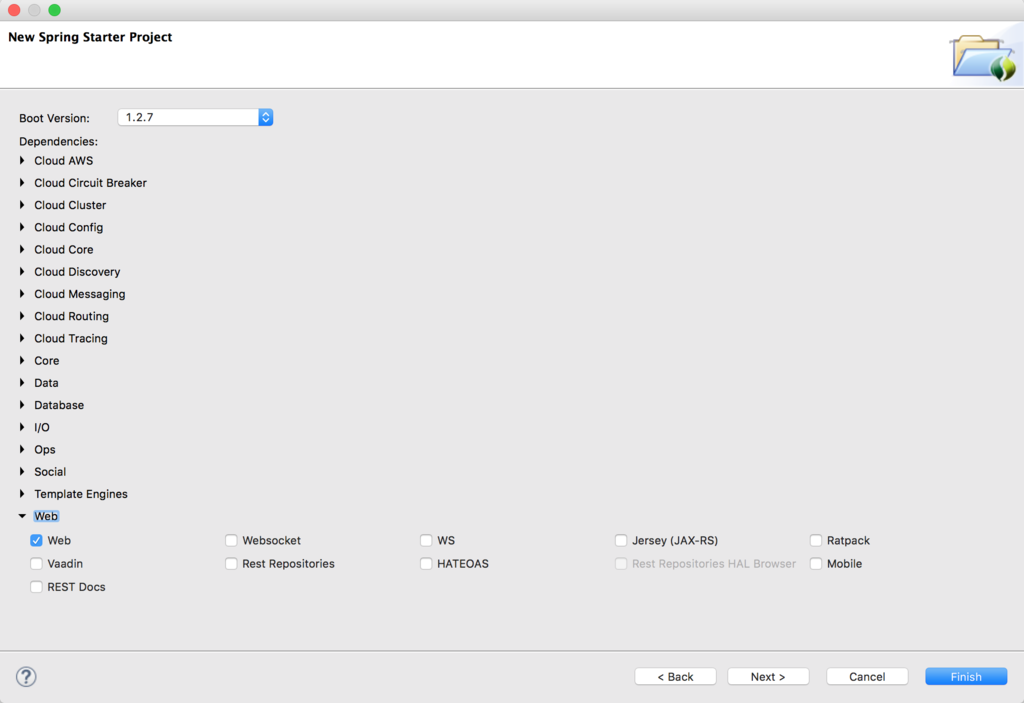The image size is (1024, 703).
Task: Expand the Database dependency group
Action: pos(22,405)
